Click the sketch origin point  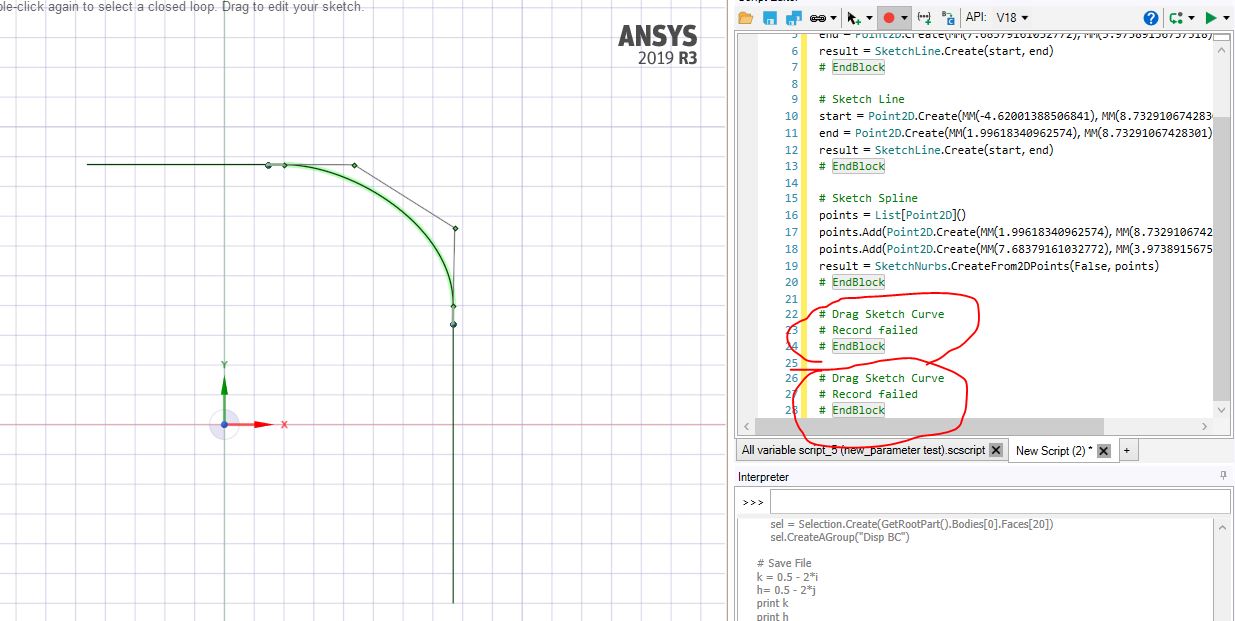[x=224, y=424]
